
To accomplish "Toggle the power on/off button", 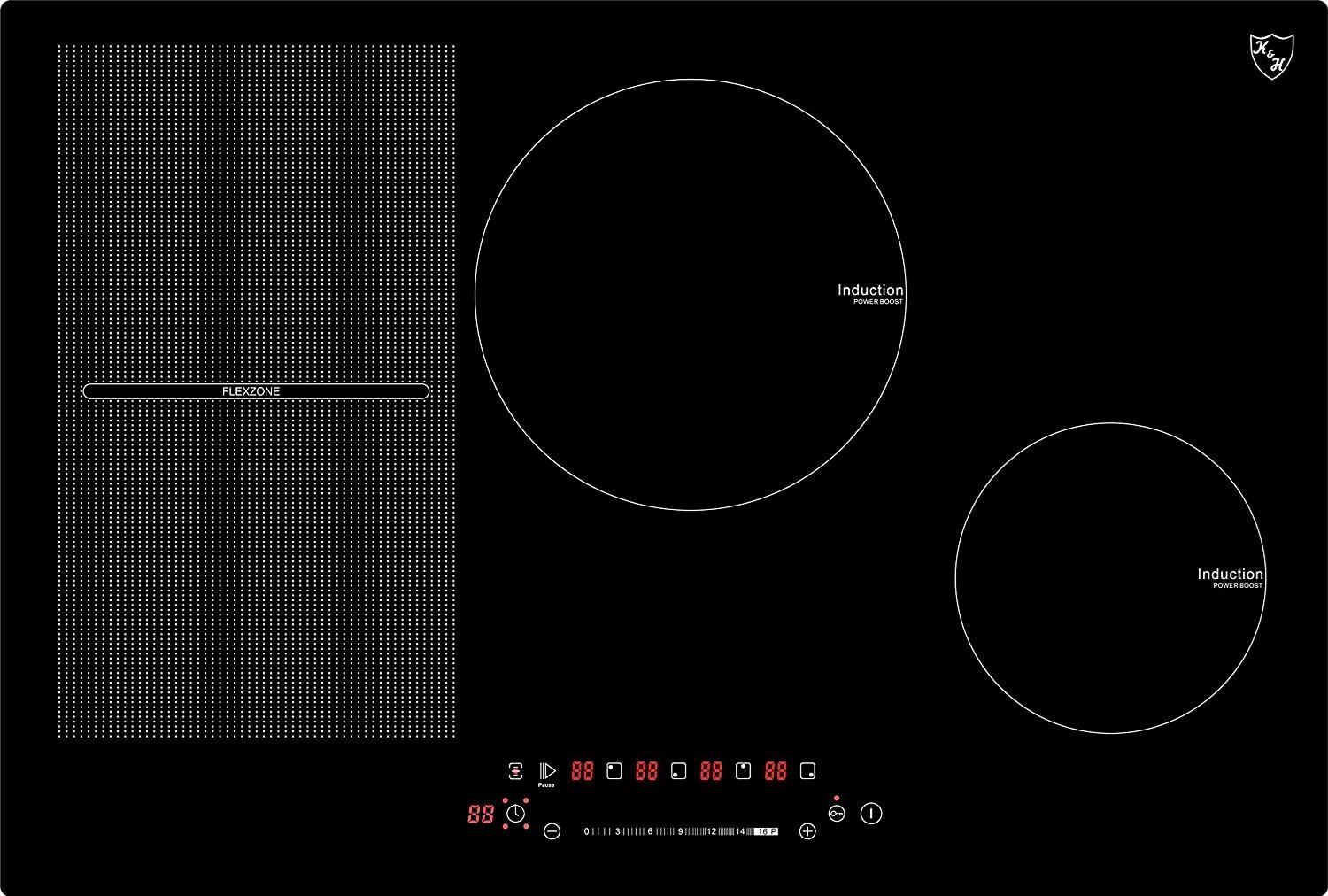I will point(871,813).
